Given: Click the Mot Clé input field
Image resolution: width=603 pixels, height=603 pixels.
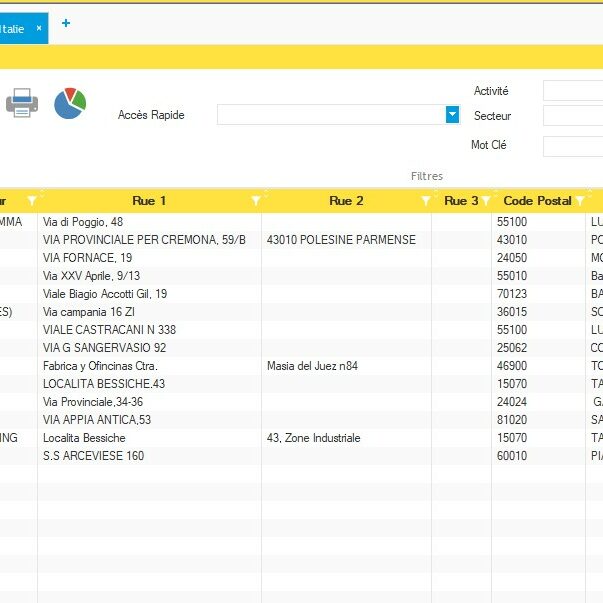Looking at the screenshot, I should pos(572,146).
